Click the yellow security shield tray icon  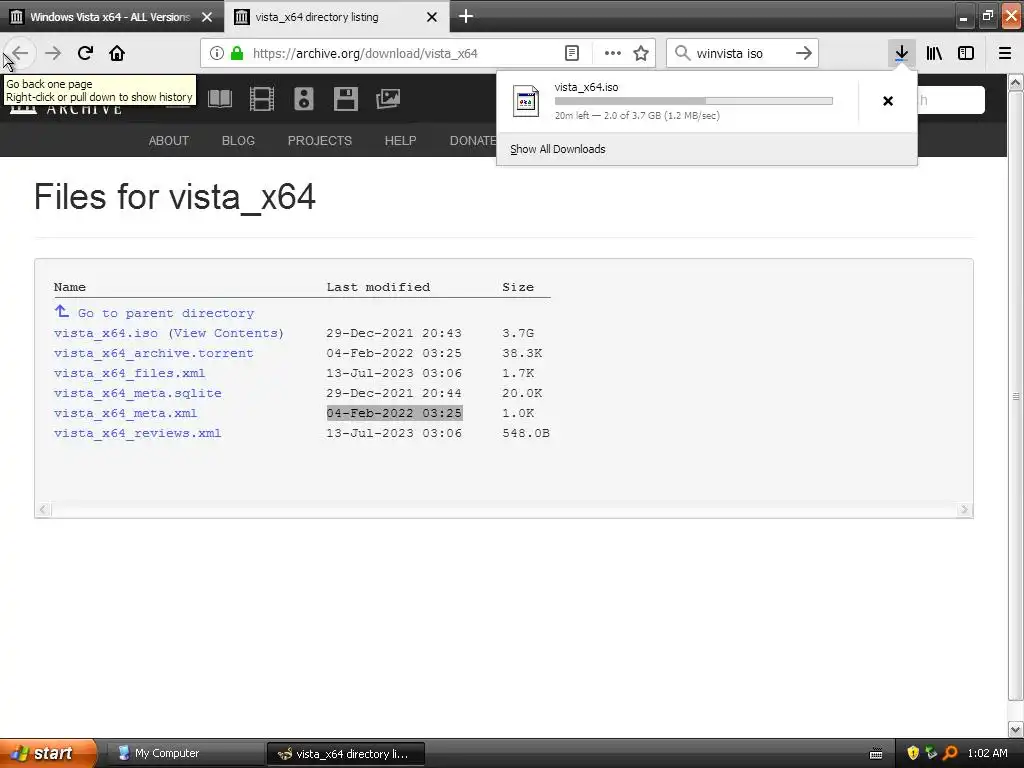coord(913,753)
